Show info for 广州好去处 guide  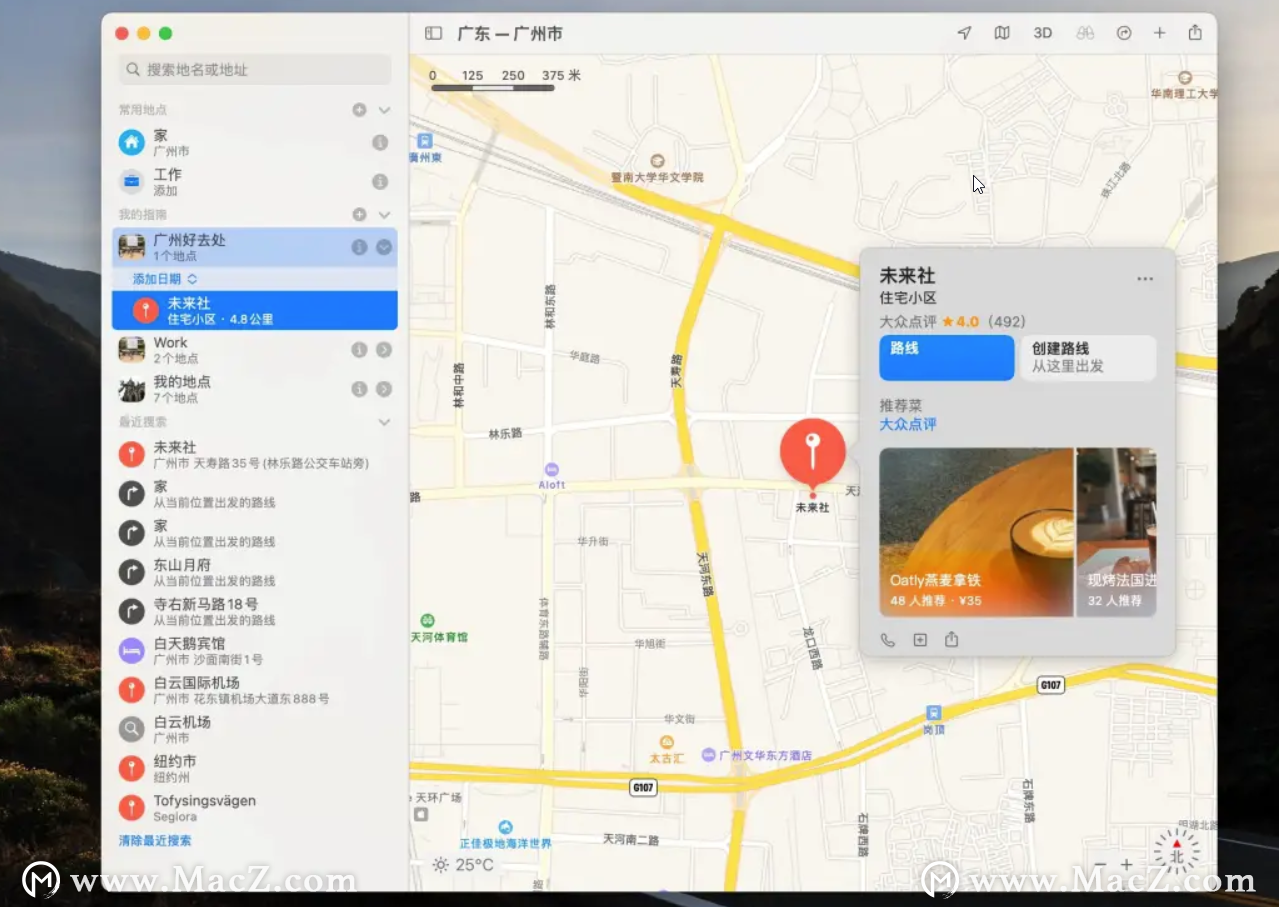click(359, 247)
